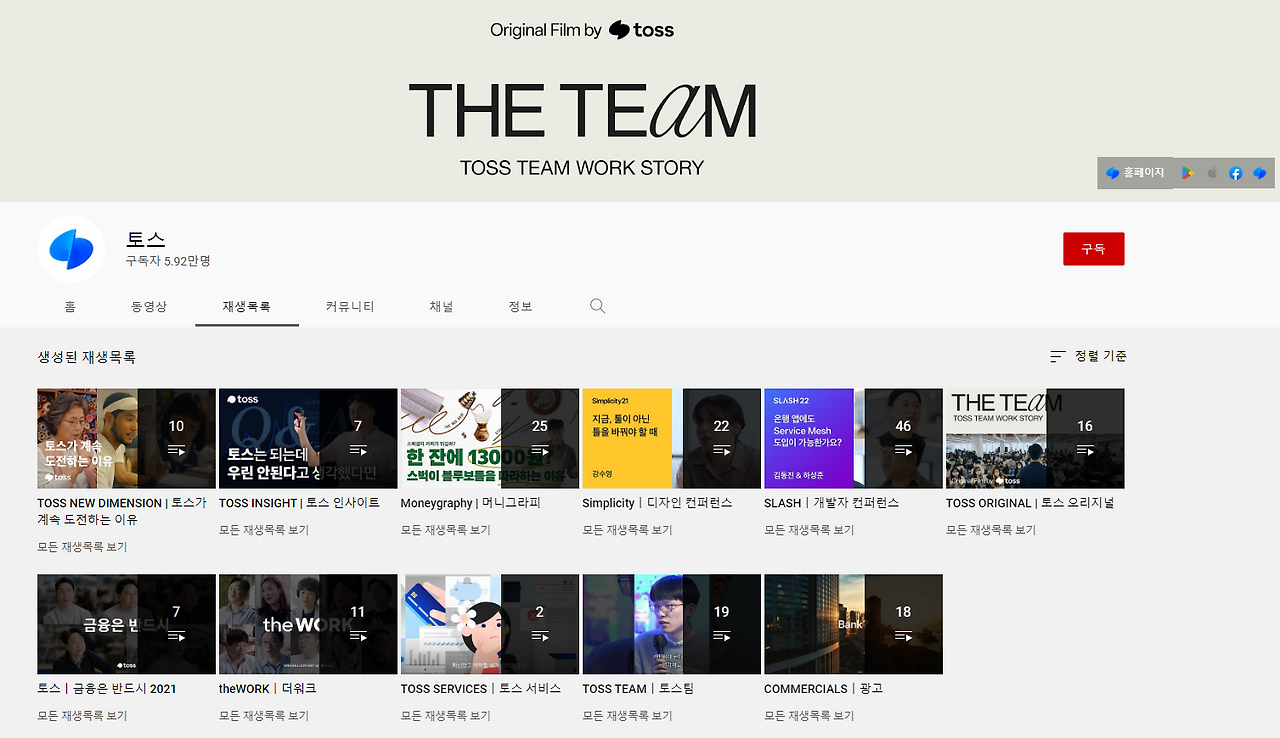Switch to the 커뮤니티 tab

tap(350, 306)
